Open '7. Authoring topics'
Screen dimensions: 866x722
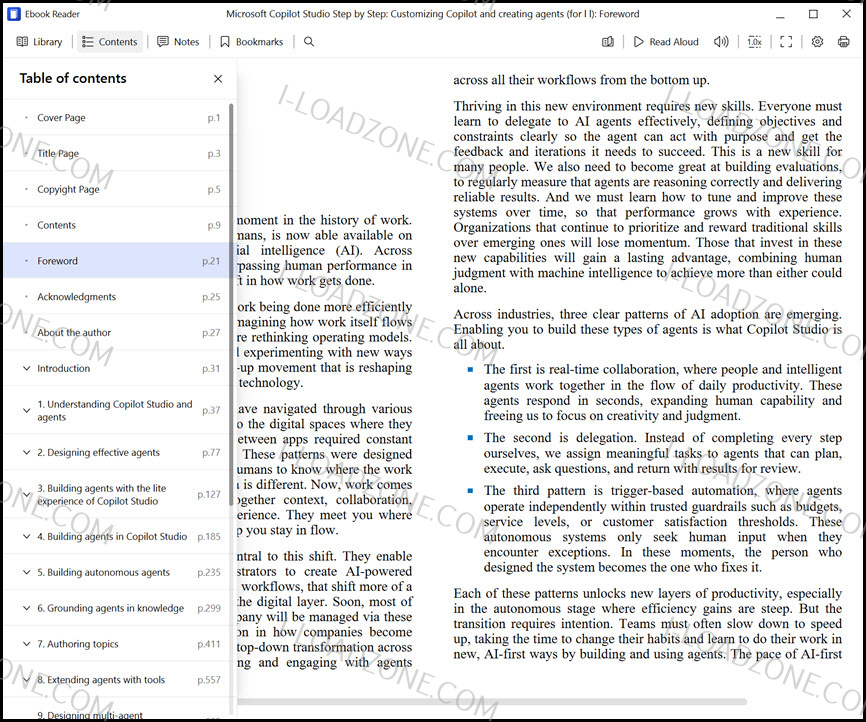point(78,644)
